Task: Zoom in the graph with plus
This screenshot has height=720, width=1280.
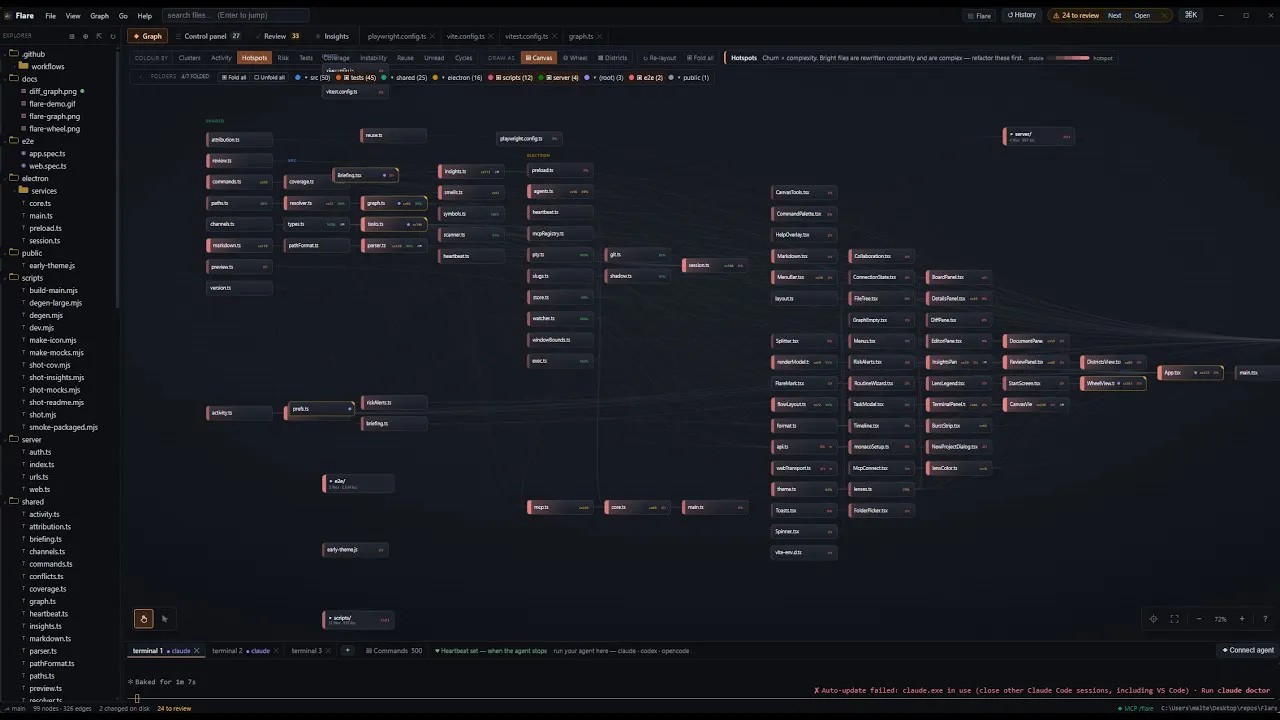Action: pos(1242,619)
